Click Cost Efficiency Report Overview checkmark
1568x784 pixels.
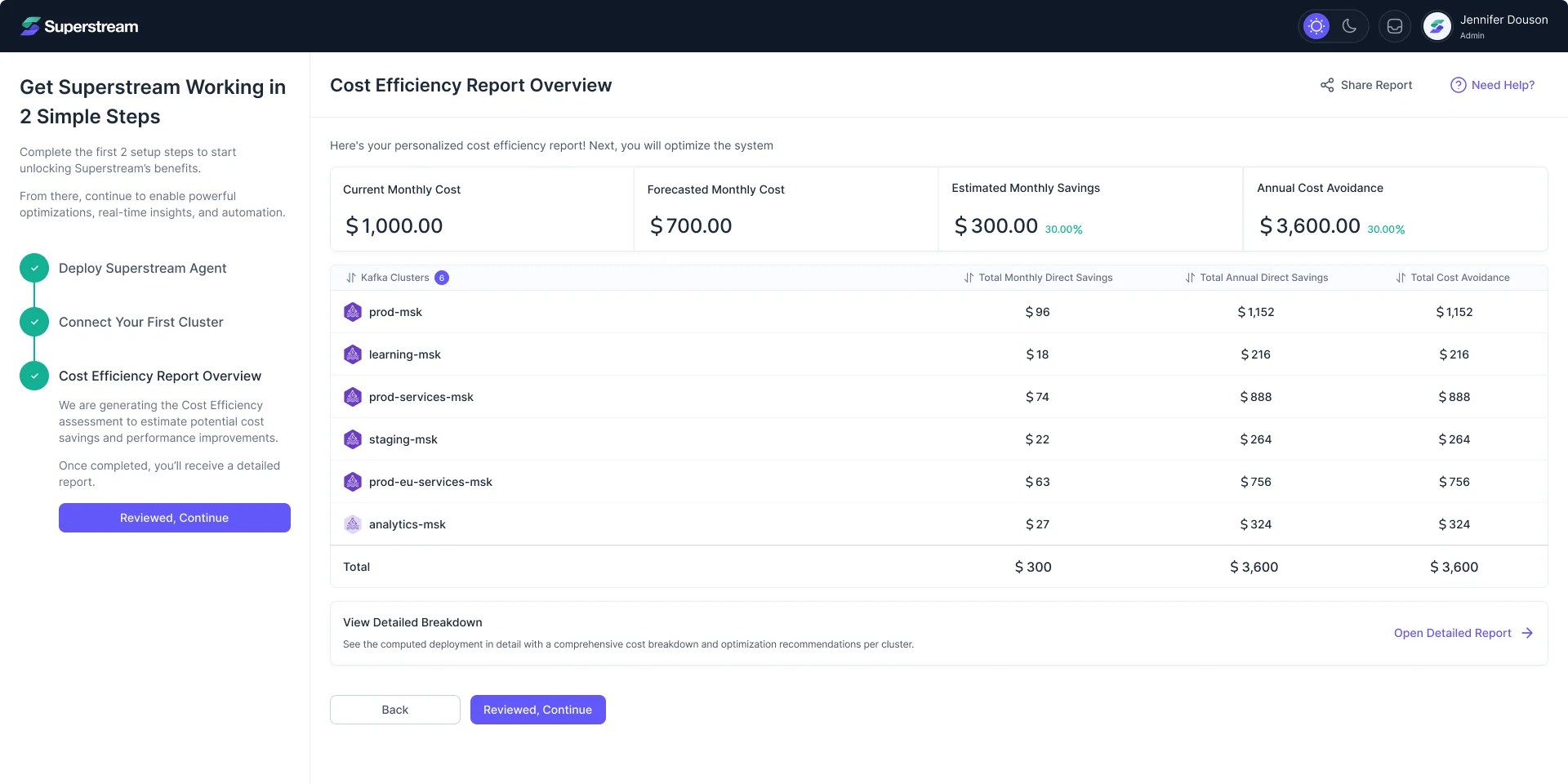(34, 376)
